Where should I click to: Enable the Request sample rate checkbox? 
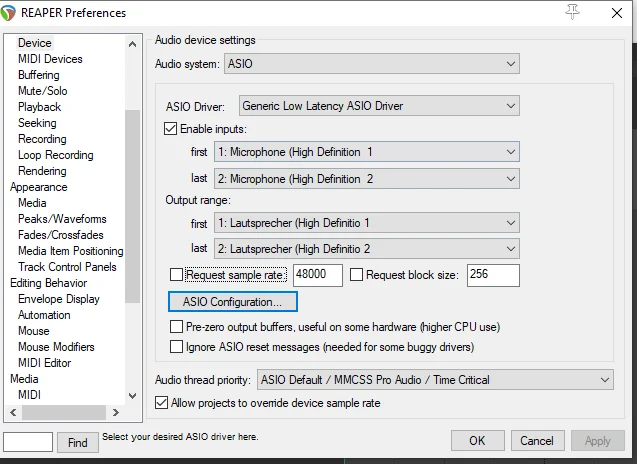(x=177, y=275)
